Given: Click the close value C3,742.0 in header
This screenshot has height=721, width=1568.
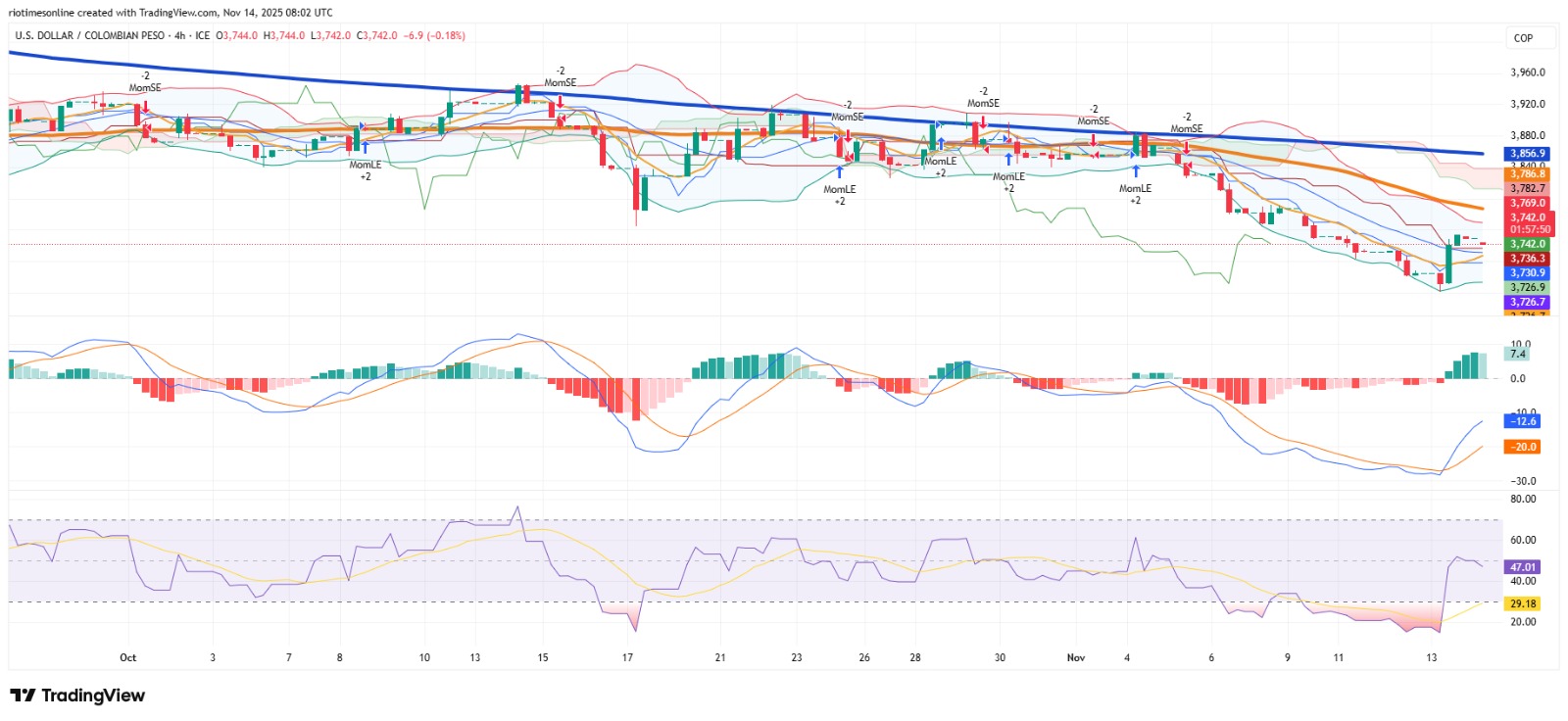Looking at the screenshot, I should (x=377, y=35).
